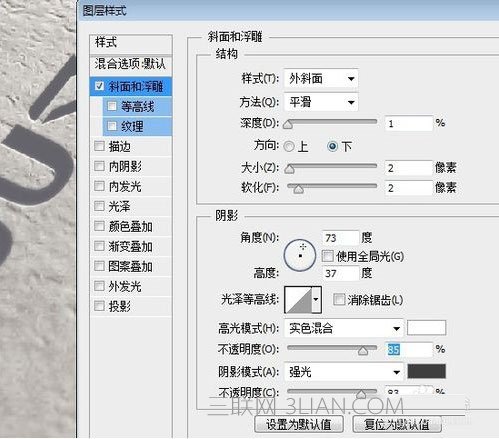Select the 投影 list entry label
499x439 pixels.
(119, 306)
